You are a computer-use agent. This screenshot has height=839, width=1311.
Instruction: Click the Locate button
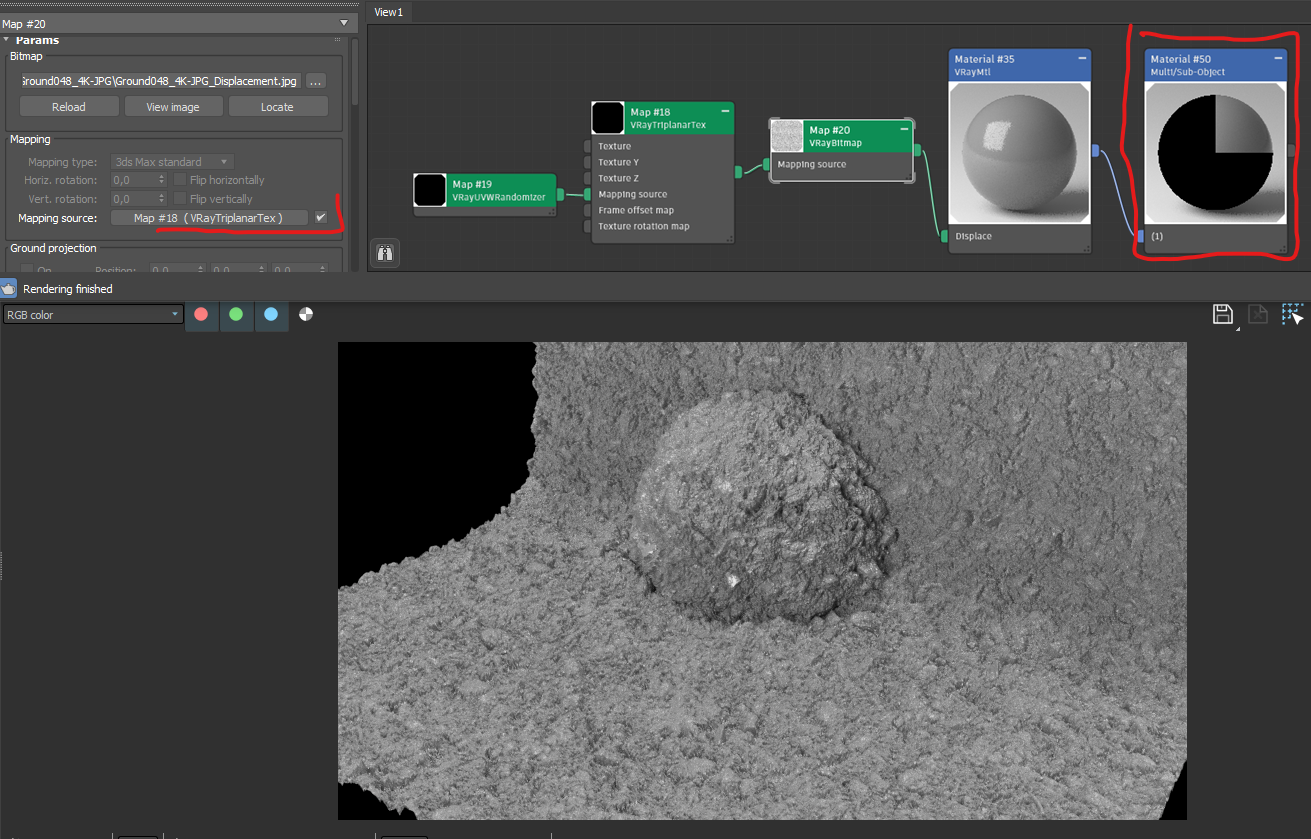point(277,107)
